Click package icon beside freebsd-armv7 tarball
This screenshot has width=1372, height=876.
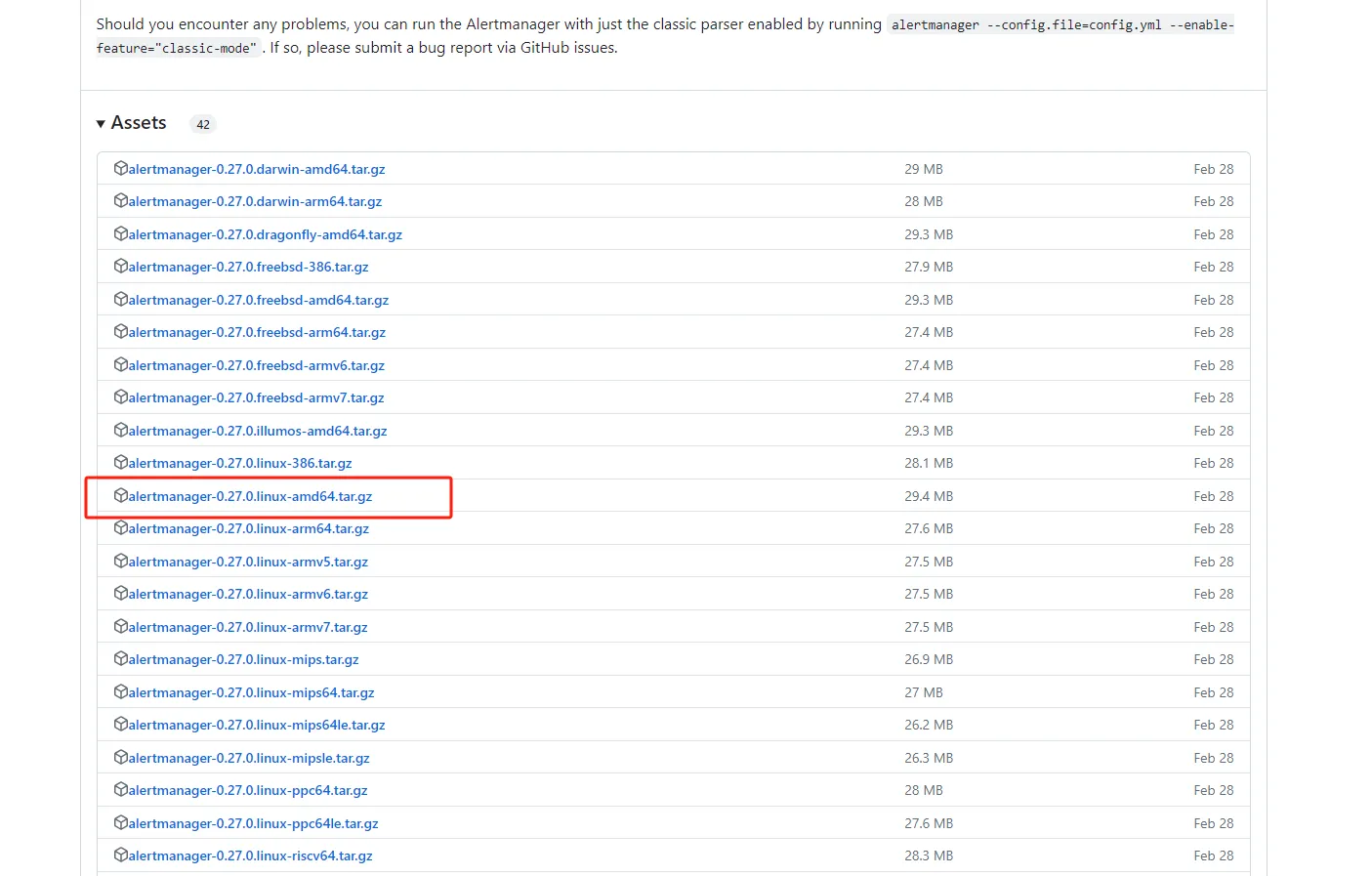point(121,396)
